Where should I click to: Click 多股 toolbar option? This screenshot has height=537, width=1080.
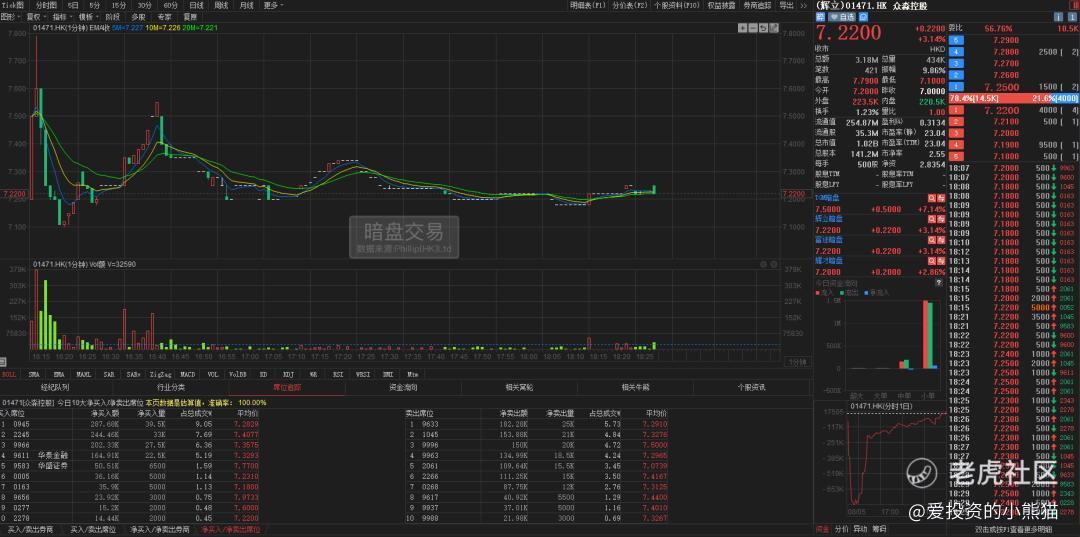click(138, 17)
